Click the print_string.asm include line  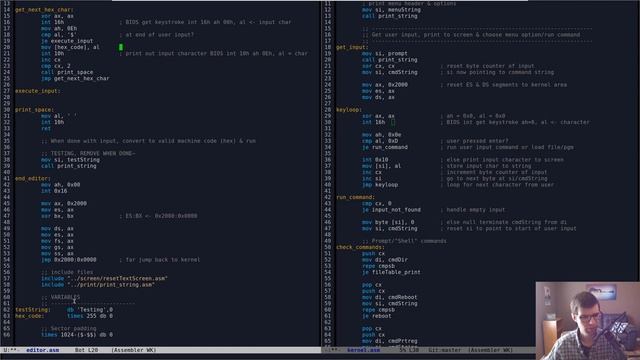98,284
